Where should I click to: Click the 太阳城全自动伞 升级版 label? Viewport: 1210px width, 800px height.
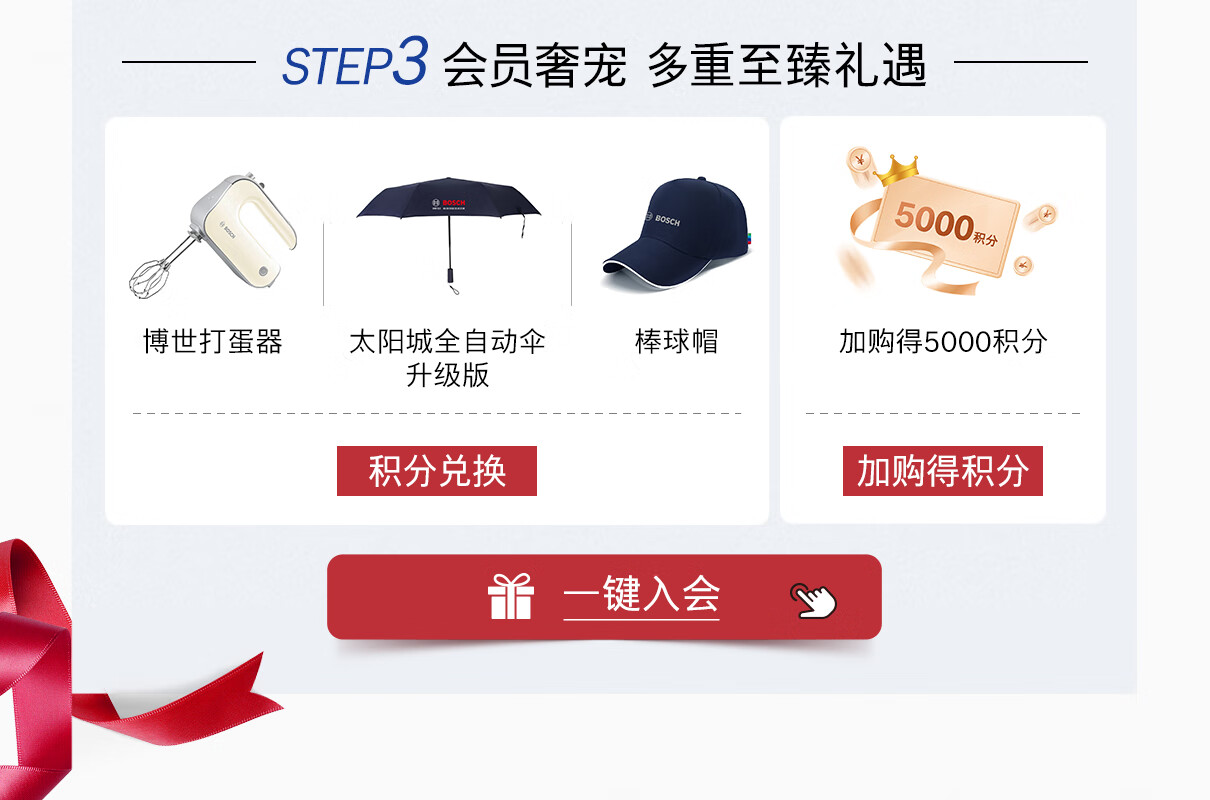[447, 358]
